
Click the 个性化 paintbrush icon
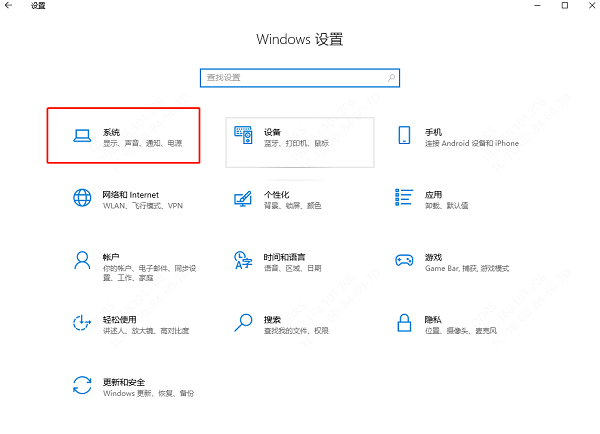pos(243,198)
